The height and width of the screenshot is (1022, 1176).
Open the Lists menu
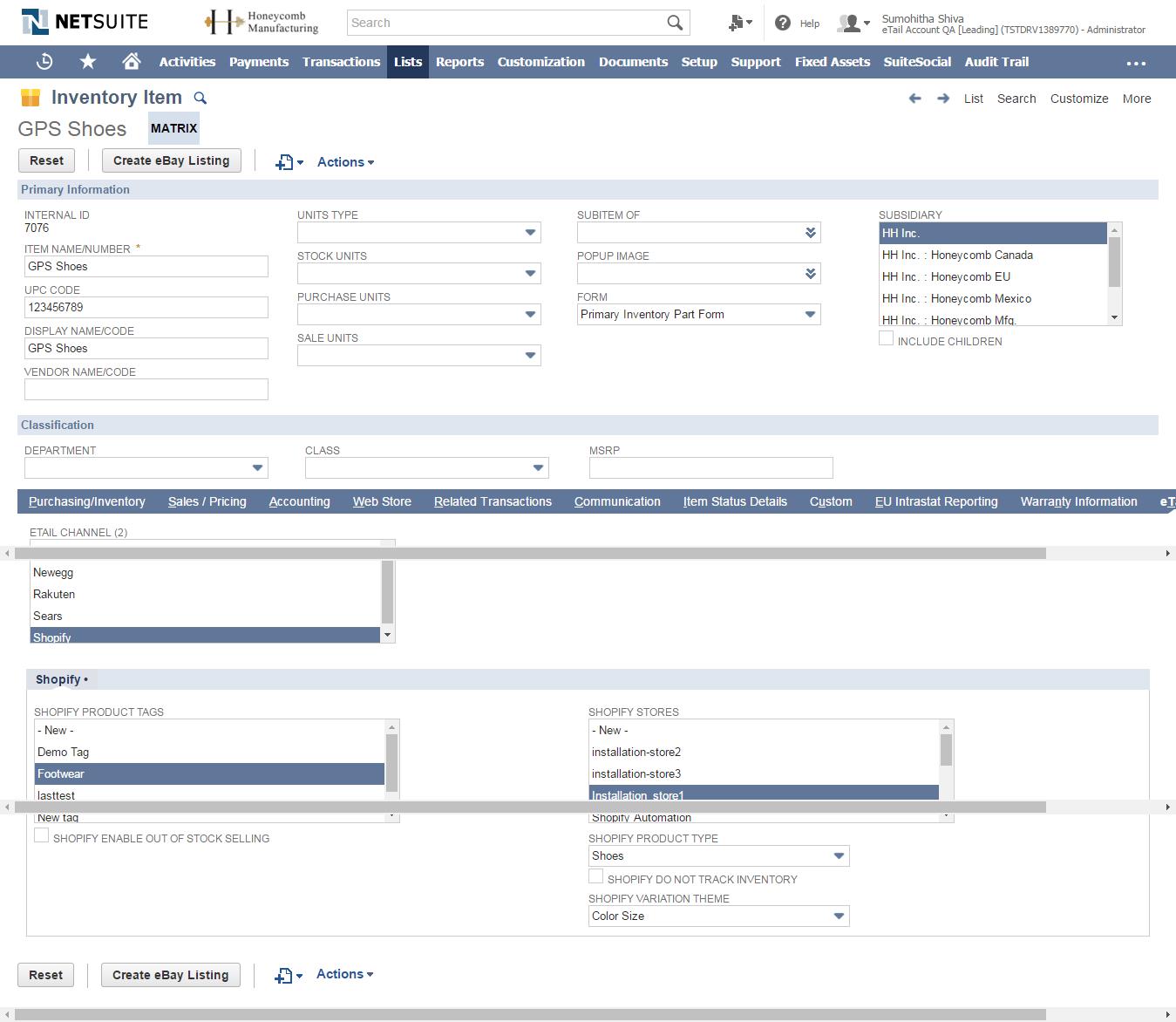point(408,62)
